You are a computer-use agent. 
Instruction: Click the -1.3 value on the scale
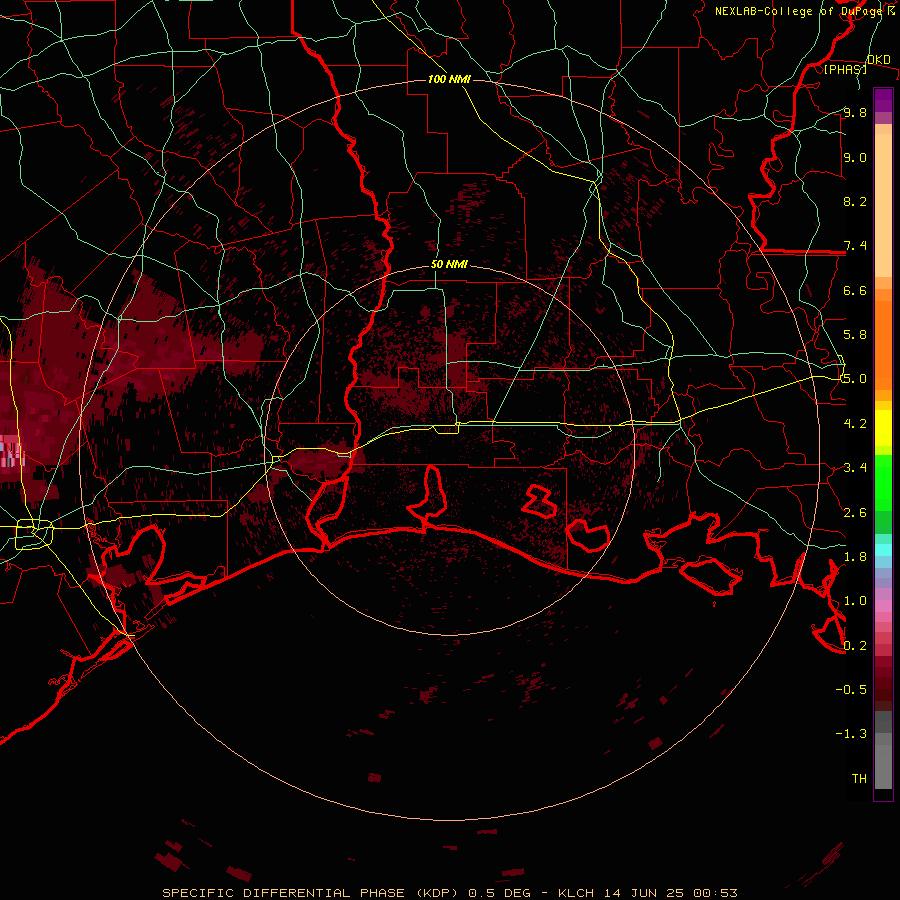tap(851, 734)
